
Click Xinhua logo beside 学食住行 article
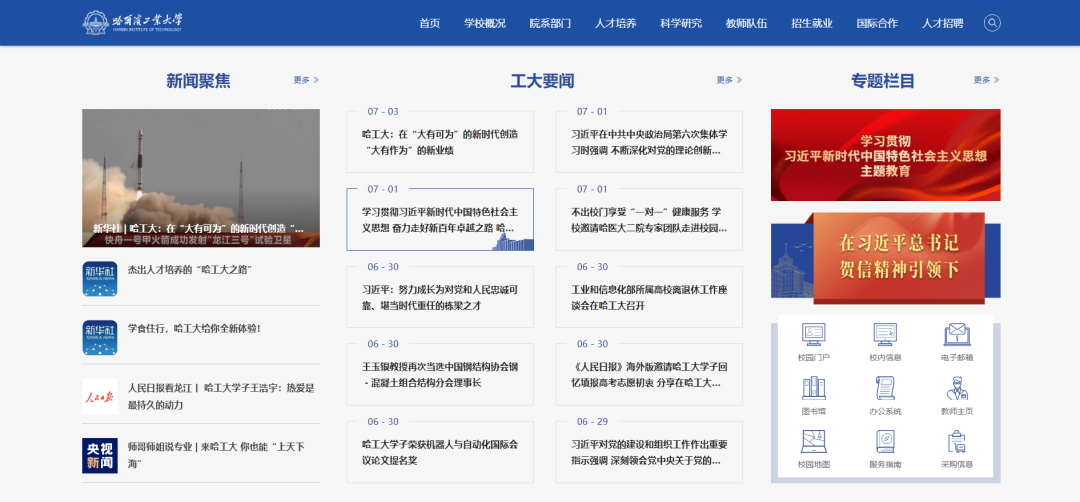point(99,337)
